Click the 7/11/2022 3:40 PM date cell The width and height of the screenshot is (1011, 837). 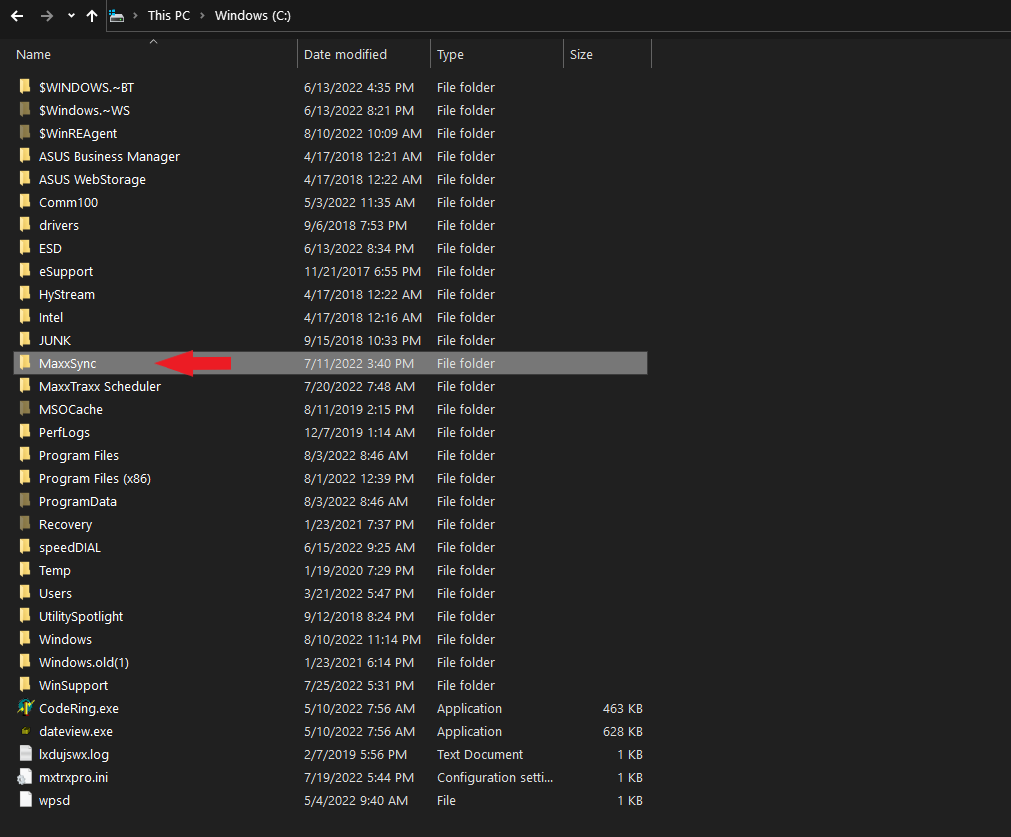click(358, 363)
